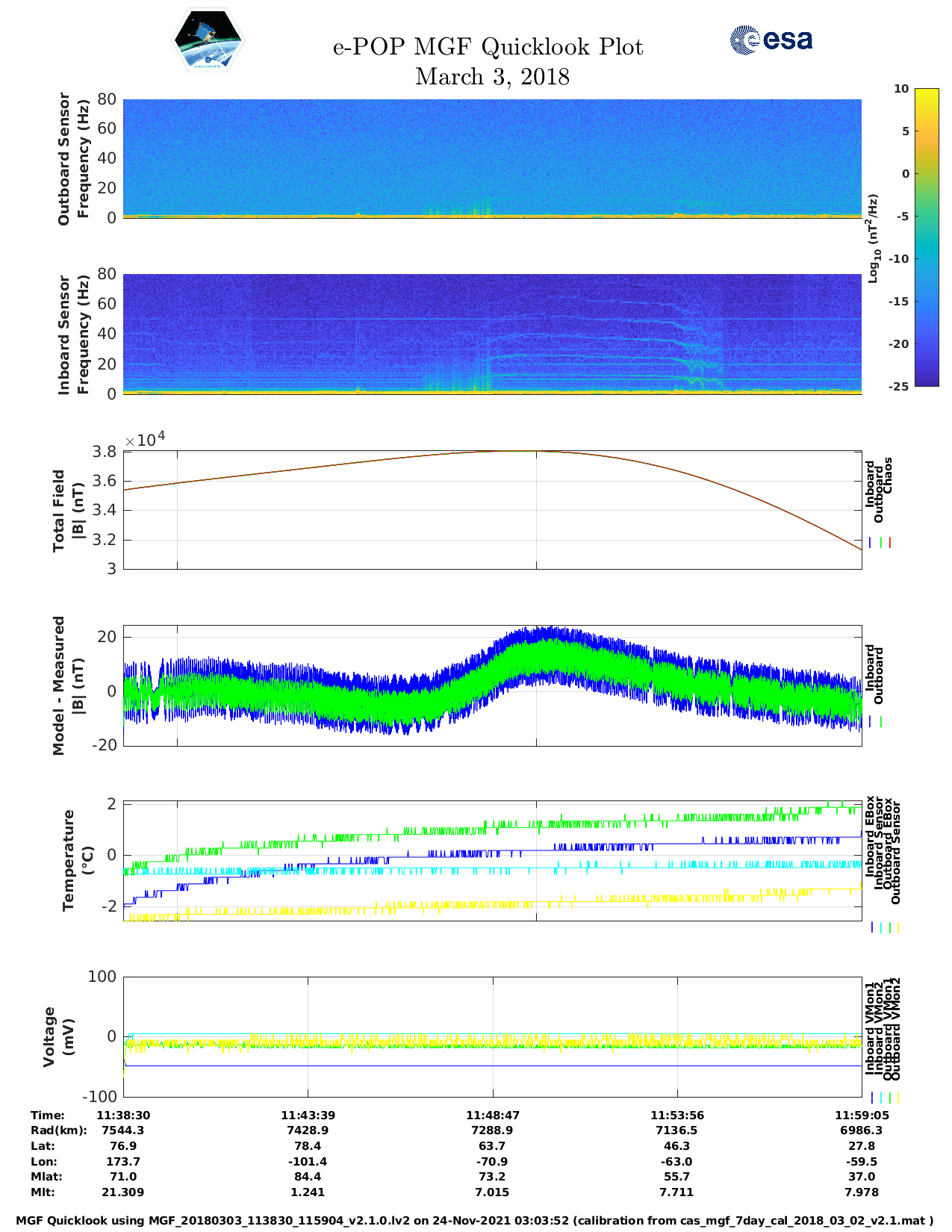This screenshot has width=952, height=1232.
Task: Click the ESA logo
Action: pyautogui.click(x=771, y=40)
